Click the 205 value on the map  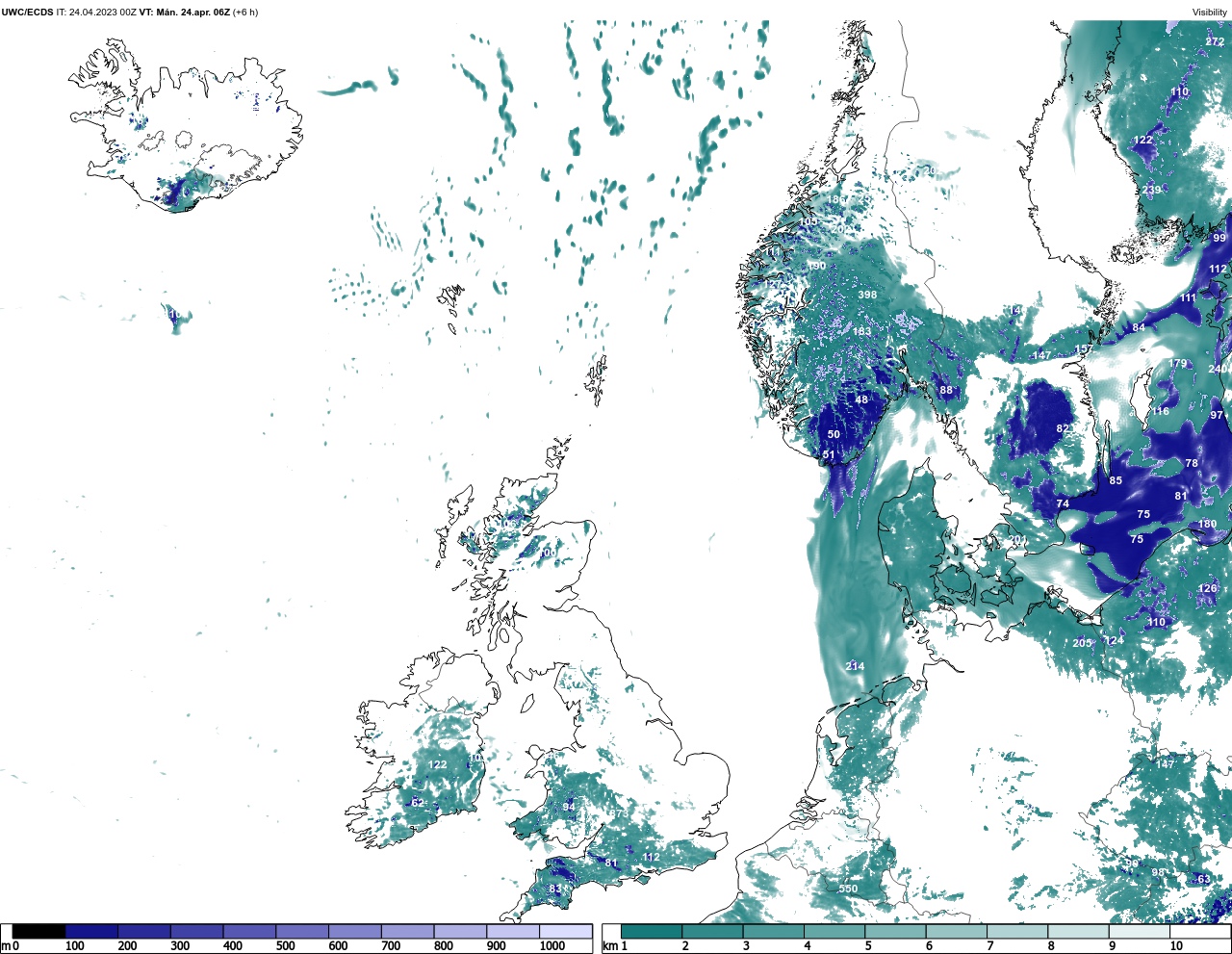coord(1082,643)
